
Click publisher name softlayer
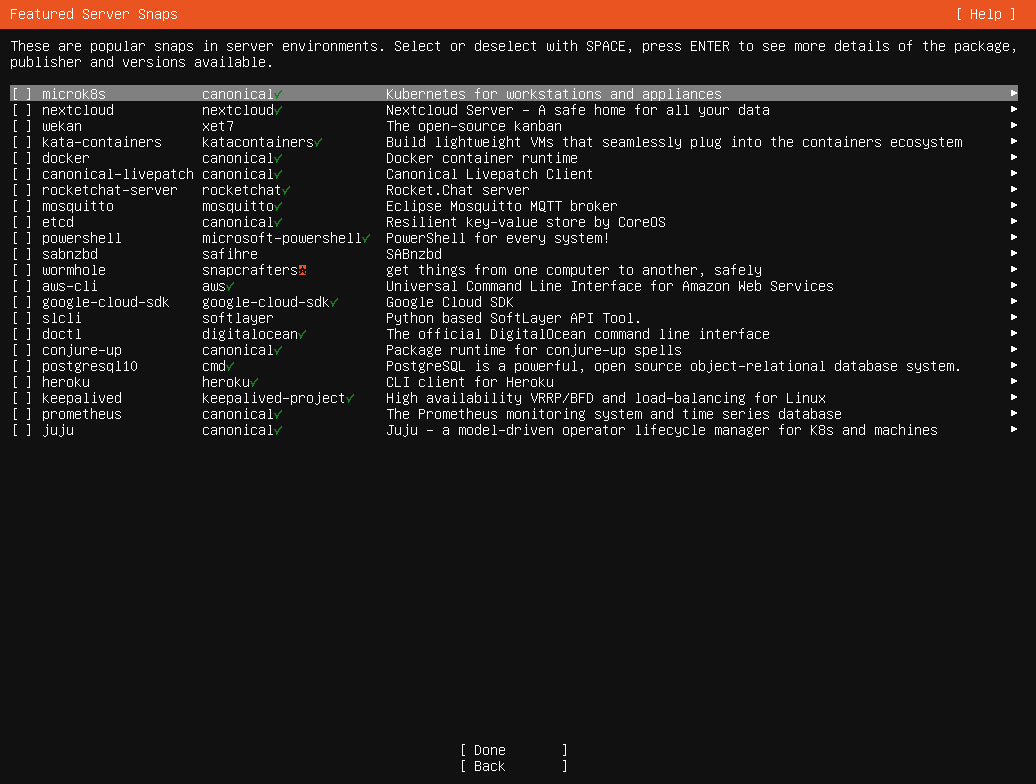click(238, 318)
